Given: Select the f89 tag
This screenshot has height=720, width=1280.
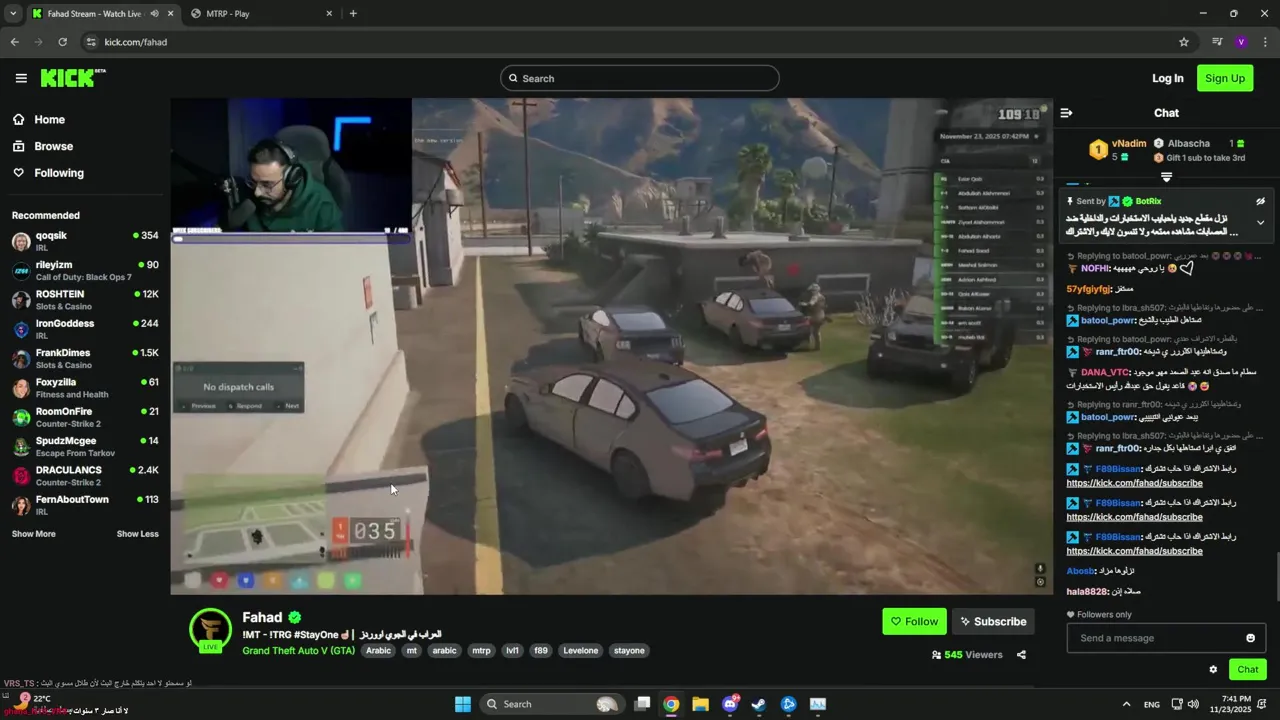Looking at the screenshot, I should coord(541,650).
